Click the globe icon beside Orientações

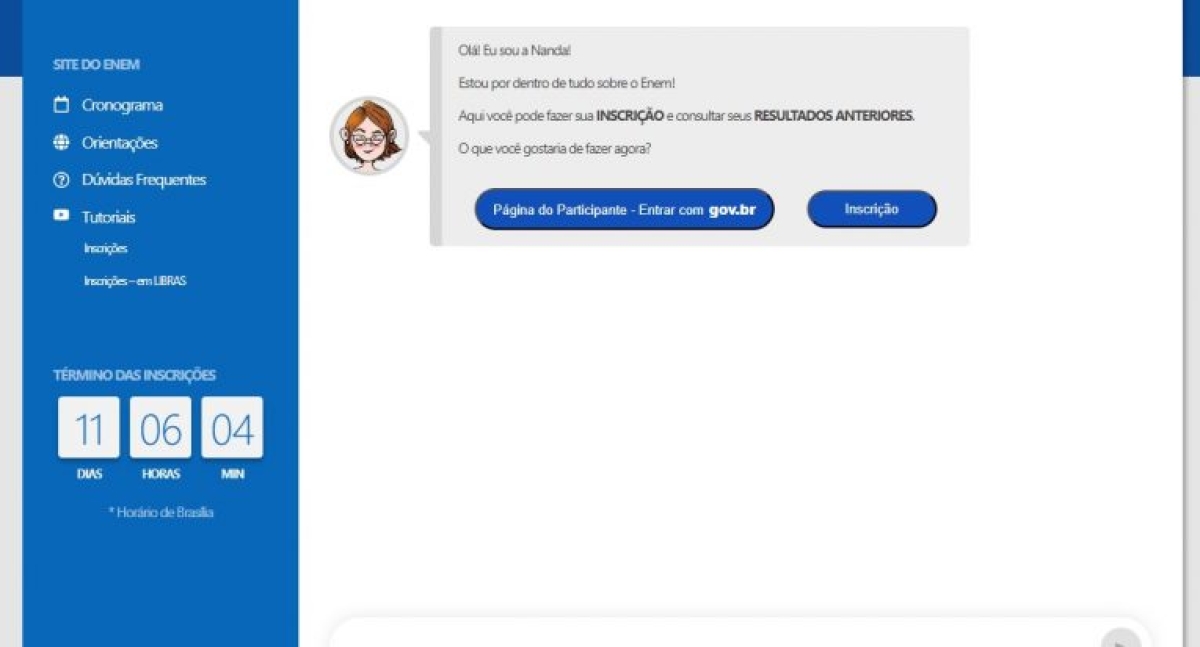pos(61,142)
